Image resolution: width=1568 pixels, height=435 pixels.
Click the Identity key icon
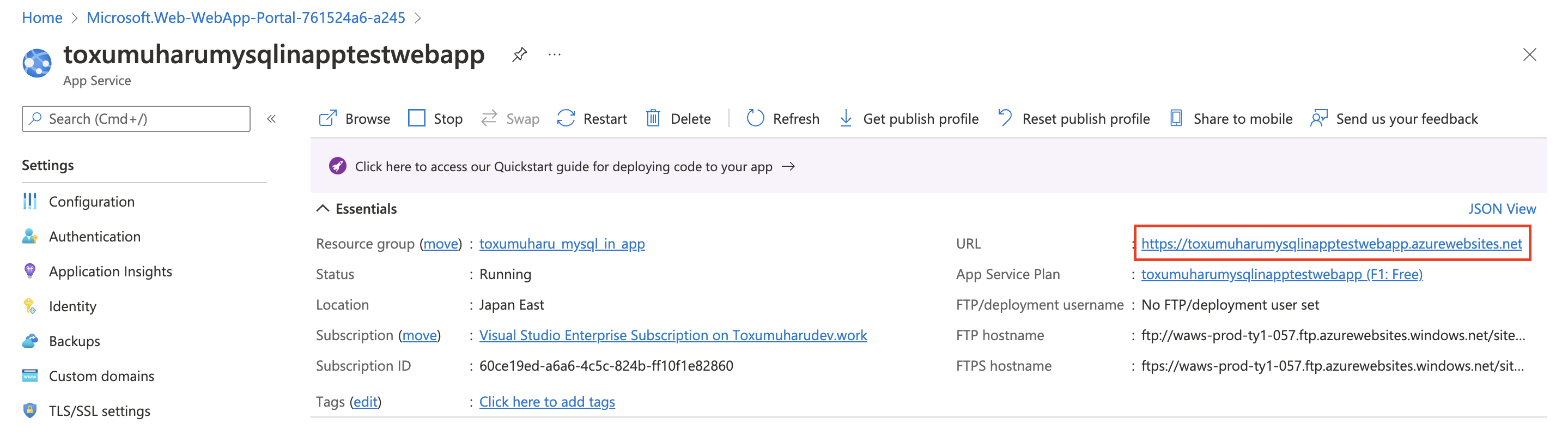30,306
